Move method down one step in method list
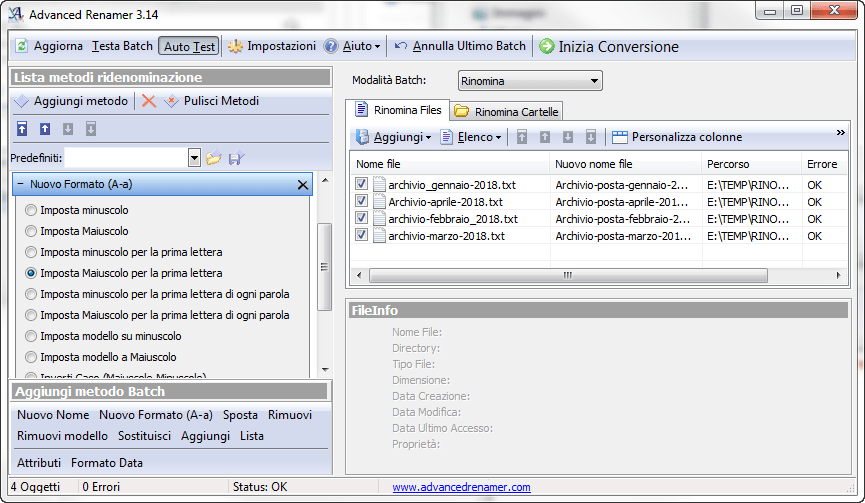 (68, 129)
